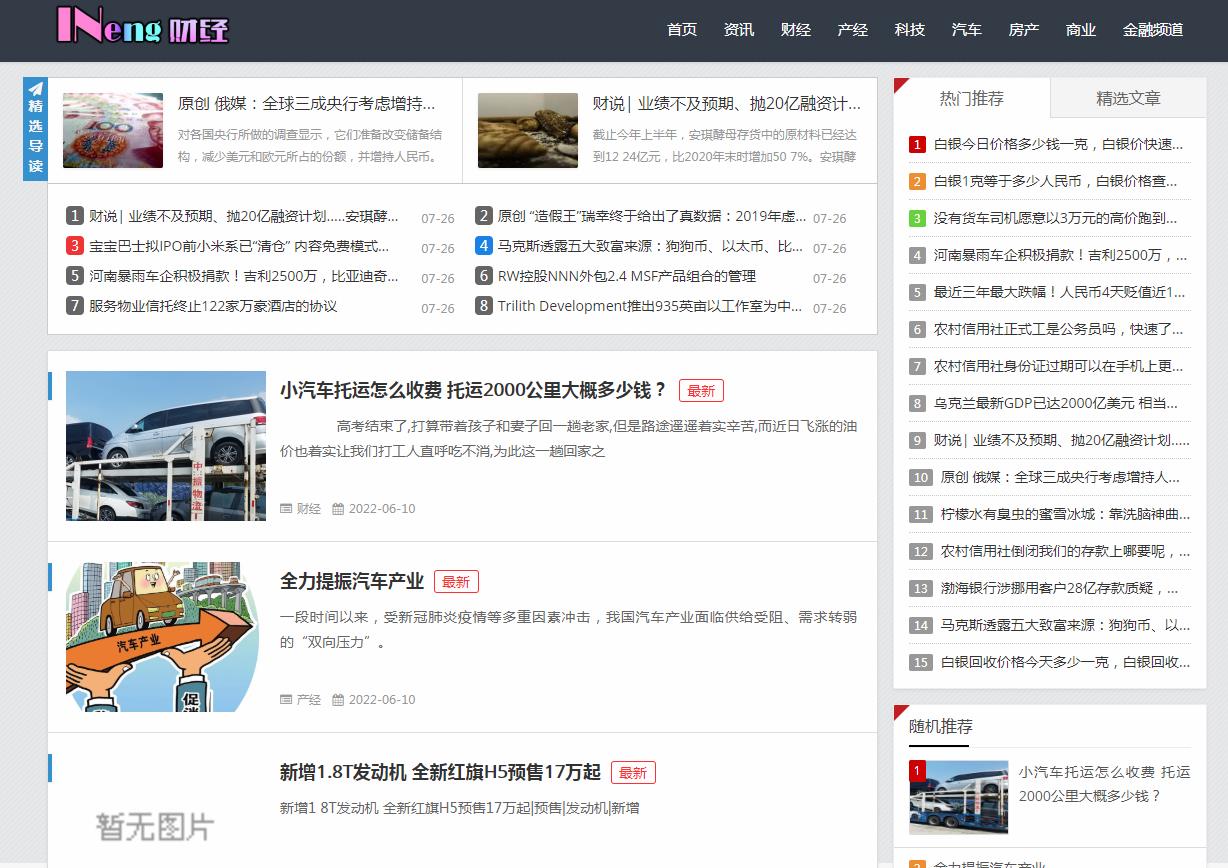This screenshot has height=868, width=1228.
Task: Open the banknote thumbnail article
Action: [113, 130]
